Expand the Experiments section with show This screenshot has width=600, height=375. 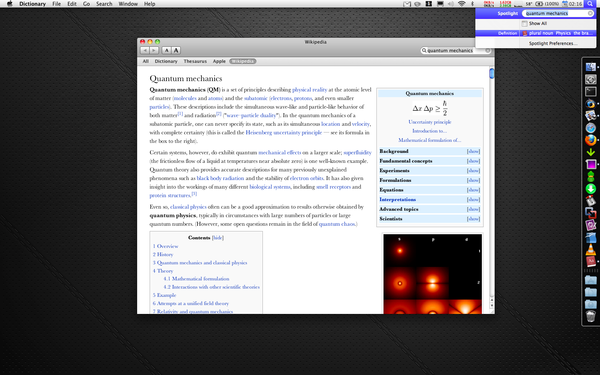click(473, 170)
